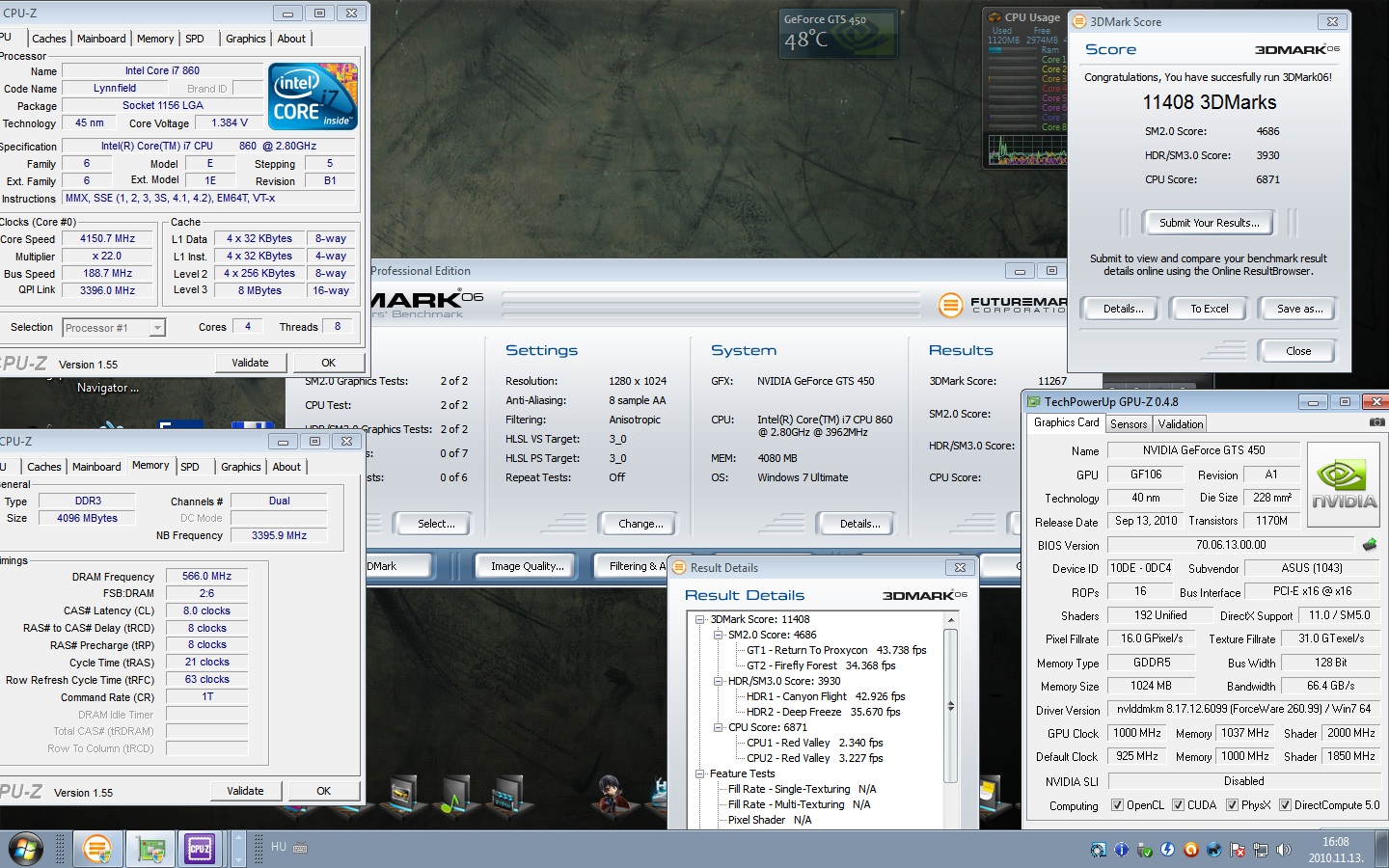Open the About tab in the bottom CPU-Z window
This screenshot has height=868, width=1389.
click(x=286, y=467)
